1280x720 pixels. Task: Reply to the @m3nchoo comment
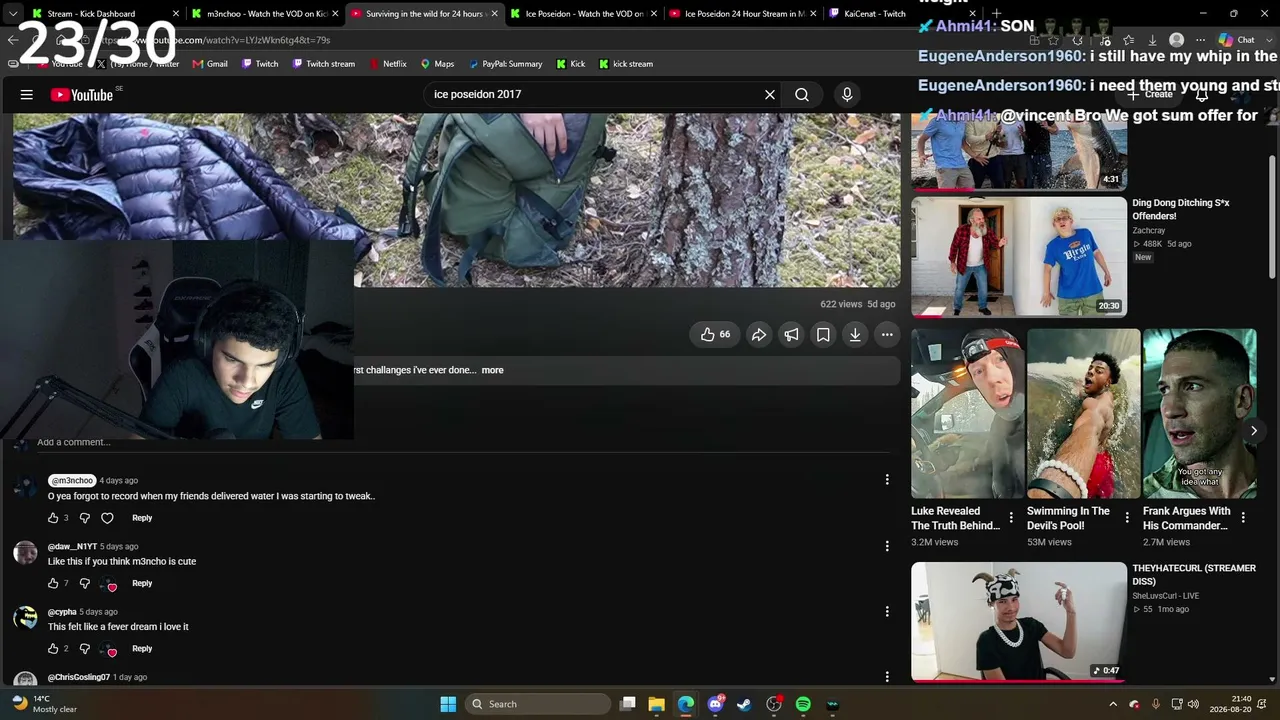[x=142, y=518]
